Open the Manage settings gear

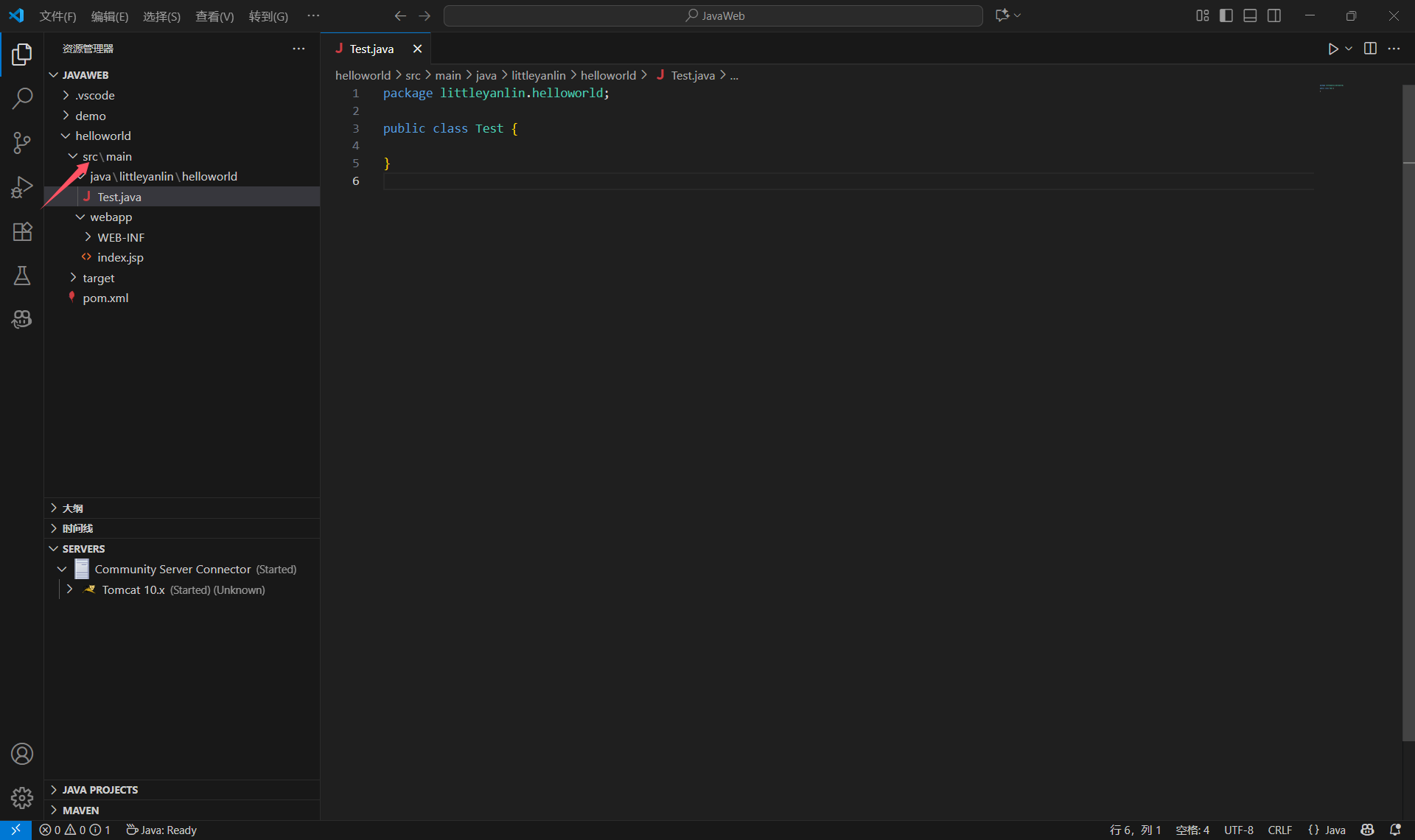point(22,797)
